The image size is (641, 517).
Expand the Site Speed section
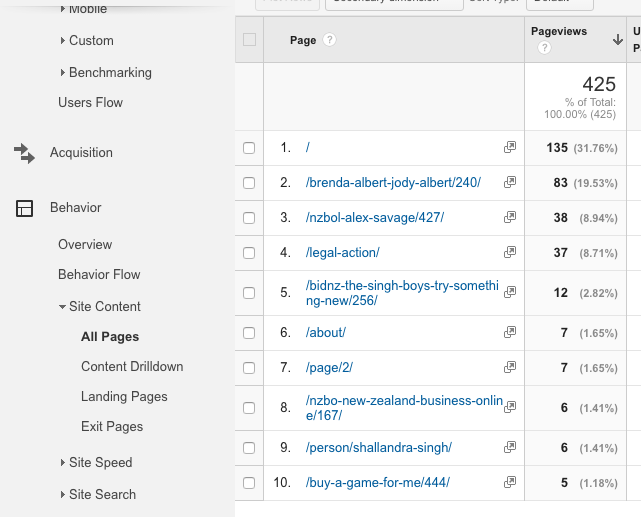[x=100, y=463]
